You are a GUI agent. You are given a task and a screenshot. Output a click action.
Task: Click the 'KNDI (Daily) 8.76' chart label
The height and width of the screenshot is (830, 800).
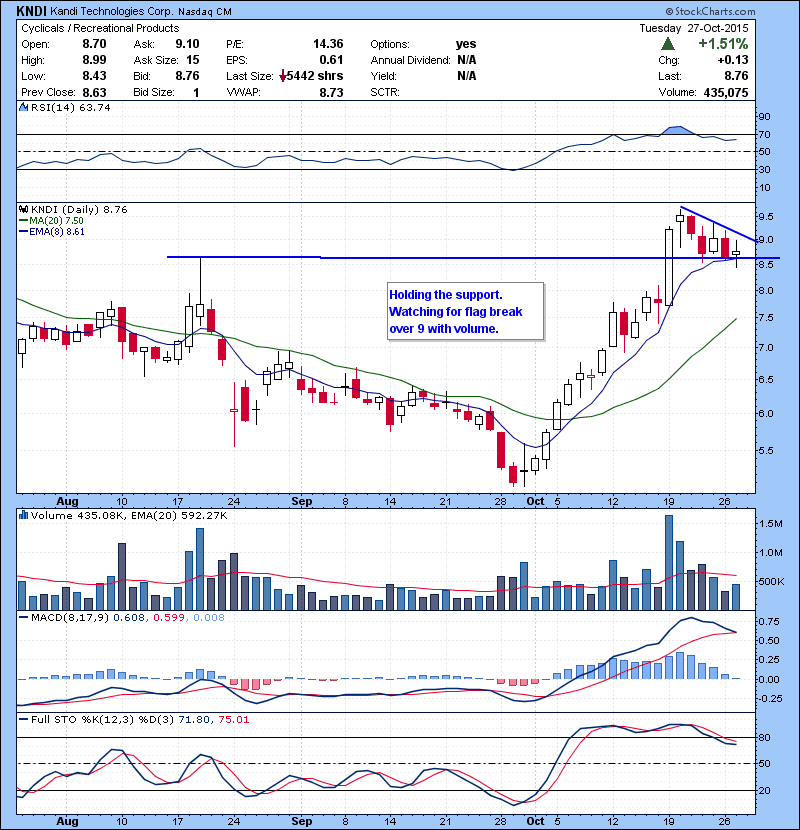tap(79, 210)
